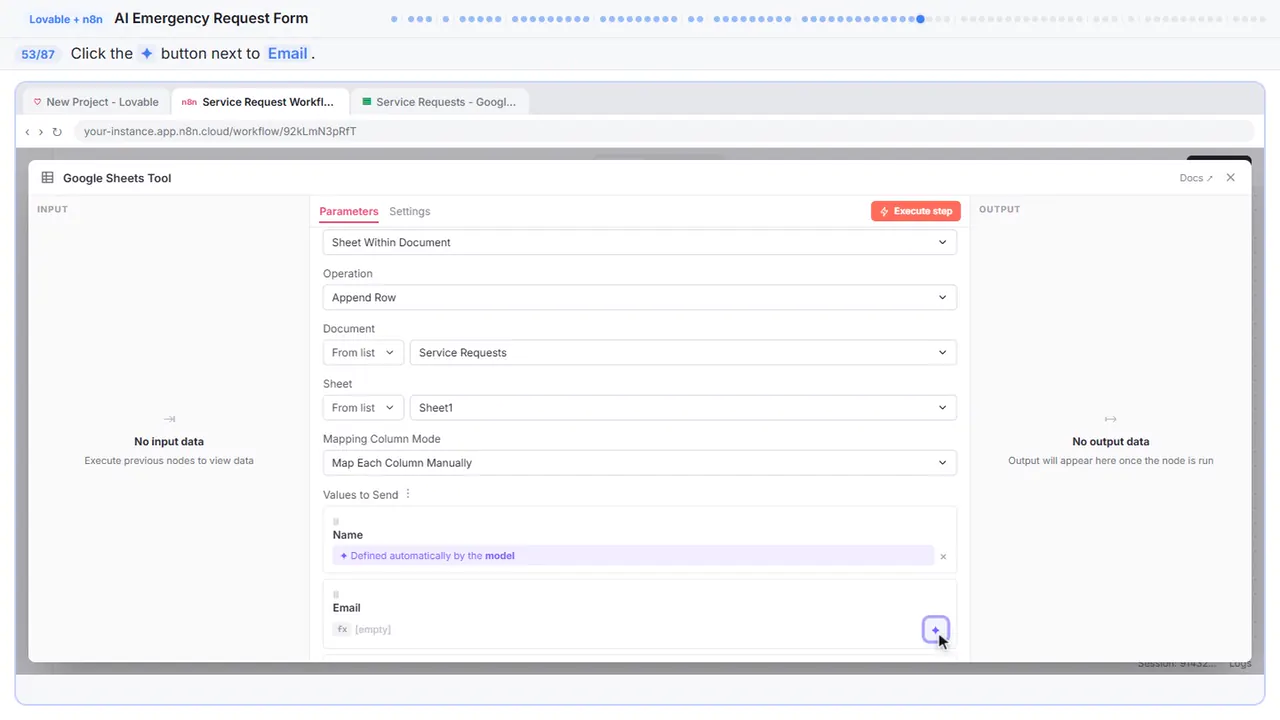Click the browser forward arrow
This screenshot has width=1280, height=720.
coord(41,132)
